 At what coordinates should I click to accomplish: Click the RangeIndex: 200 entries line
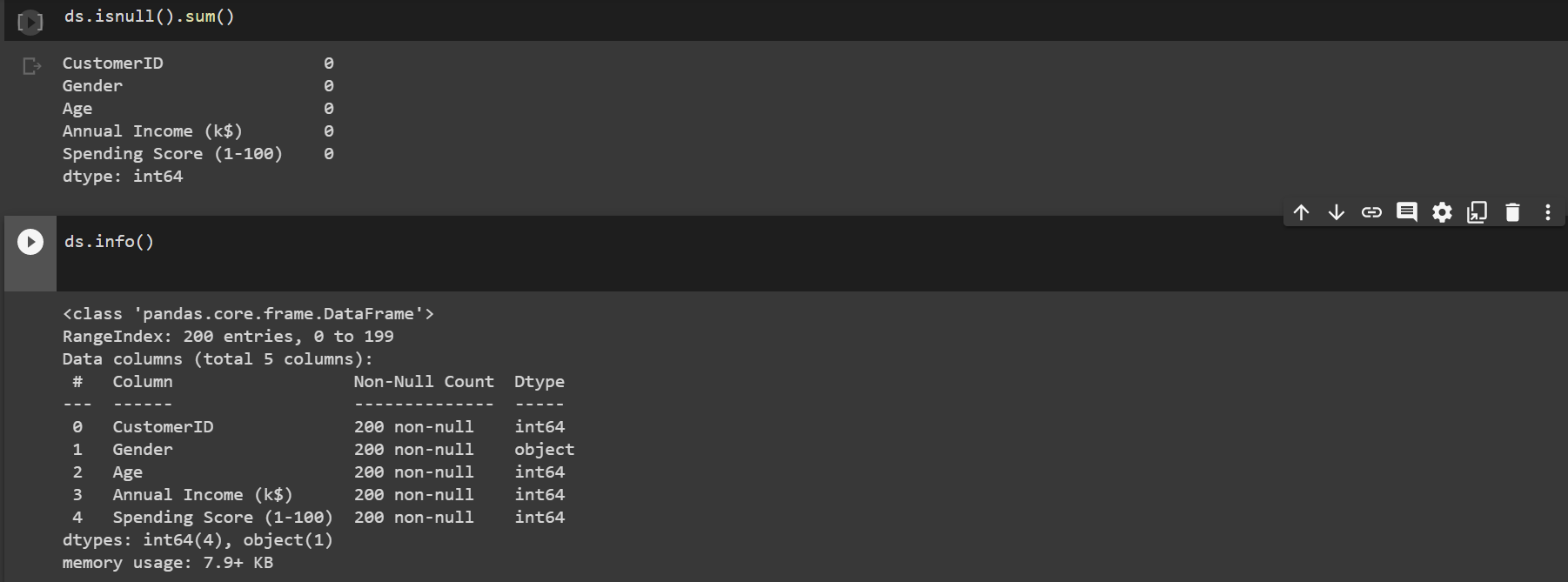tap(228, 336)
